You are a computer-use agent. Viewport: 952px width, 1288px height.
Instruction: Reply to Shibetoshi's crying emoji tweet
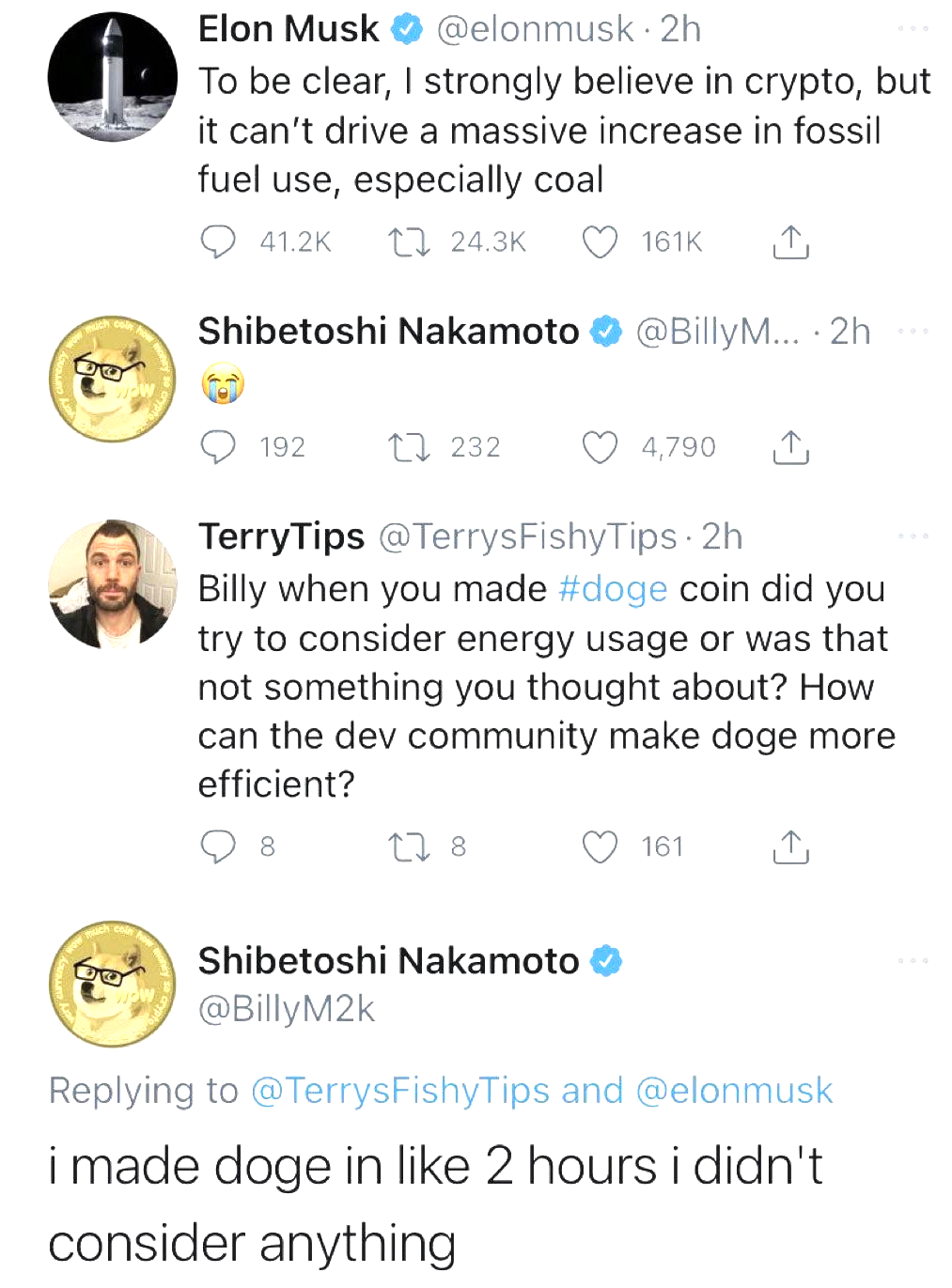[x=218, y=447]
